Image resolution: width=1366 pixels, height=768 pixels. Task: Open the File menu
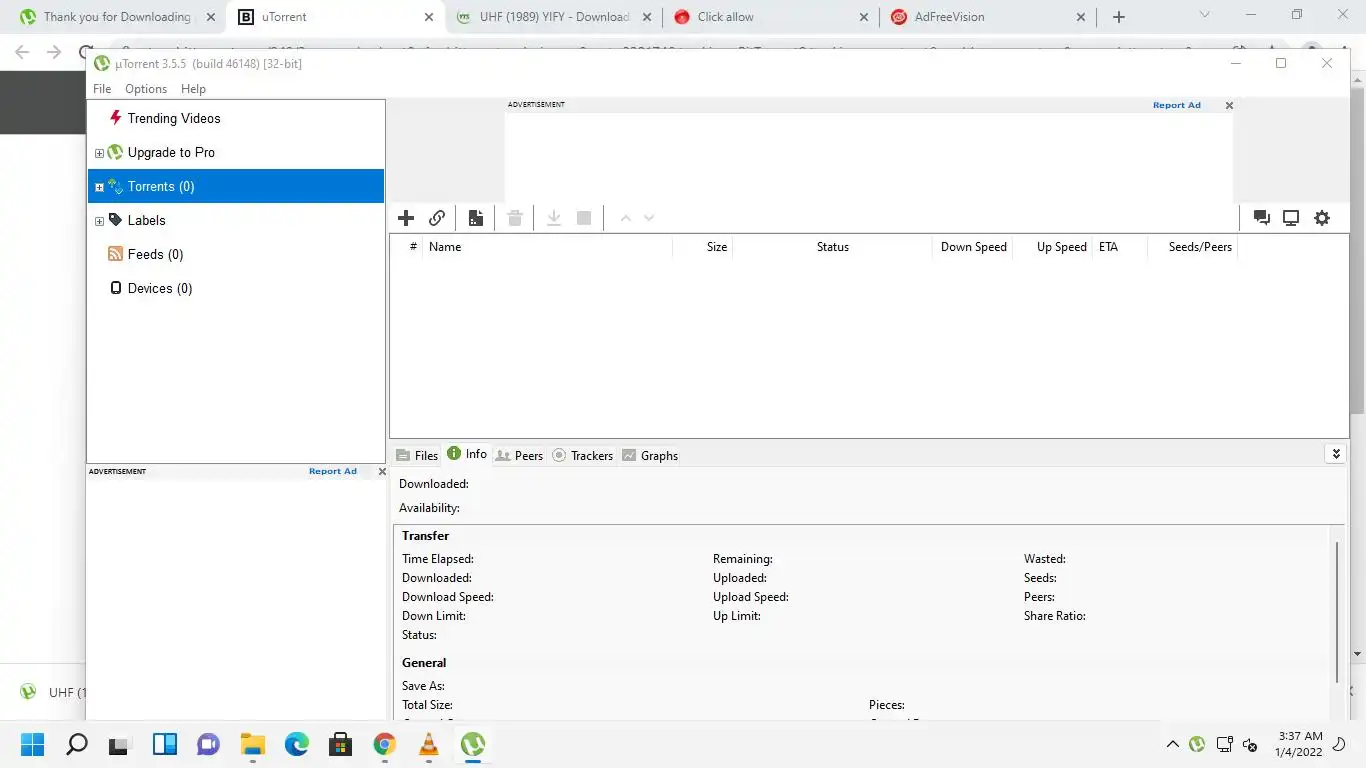(x=102, y=89)
